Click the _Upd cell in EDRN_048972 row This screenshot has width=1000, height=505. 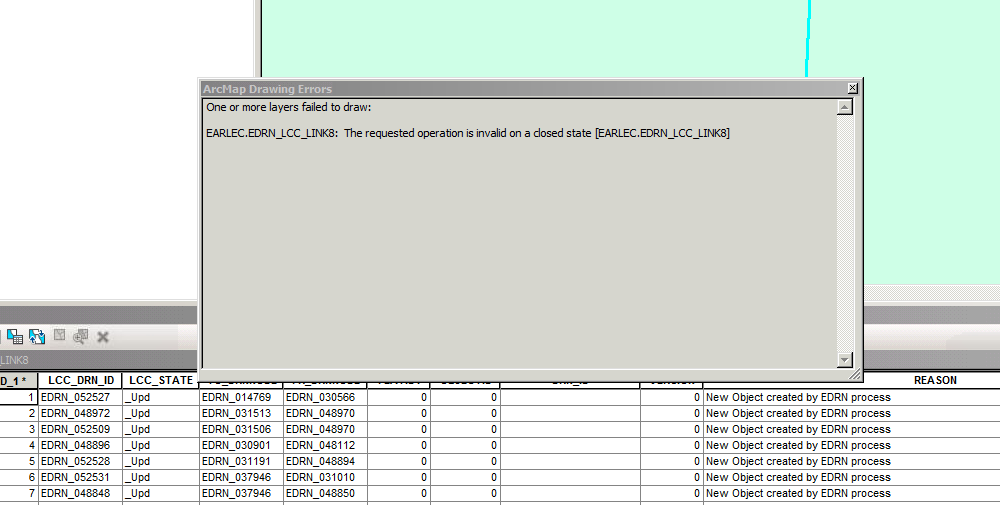161,413
